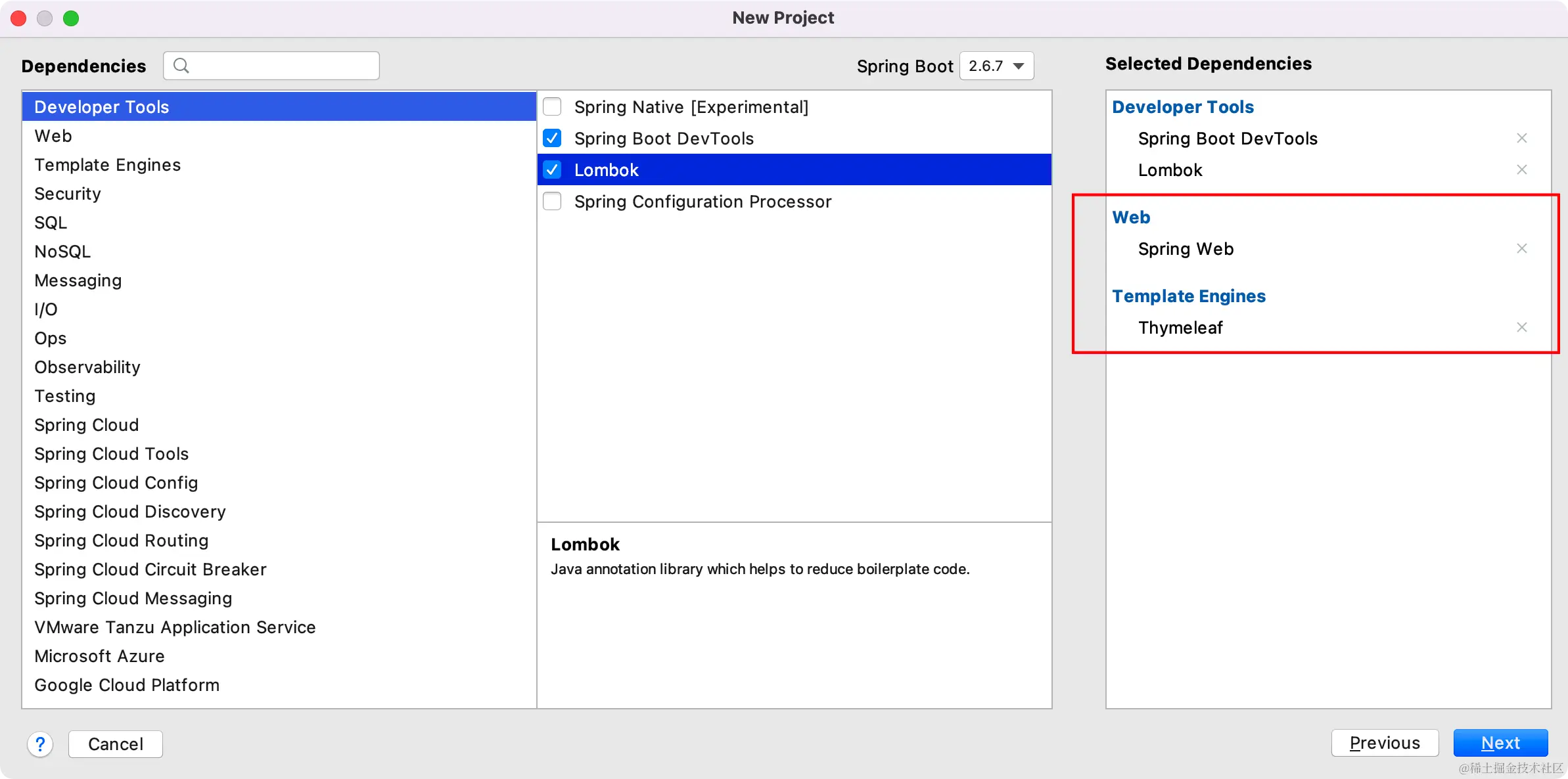Click the Spring Boot DevTools list label
Viewport: 1568px width, 779px height.
(664, 139)
